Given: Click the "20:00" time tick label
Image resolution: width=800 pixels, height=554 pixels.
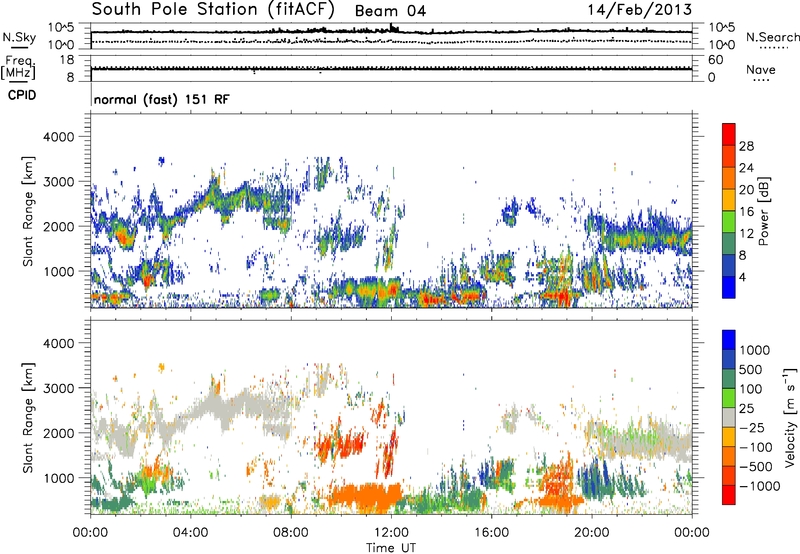Looking at the screenshot, I should (591, 533).
